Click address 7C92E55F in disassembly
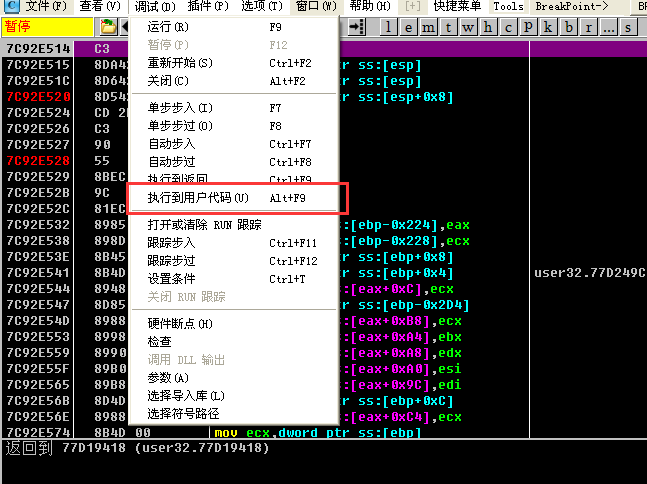647x484 pixels. [x=38, y=368]
